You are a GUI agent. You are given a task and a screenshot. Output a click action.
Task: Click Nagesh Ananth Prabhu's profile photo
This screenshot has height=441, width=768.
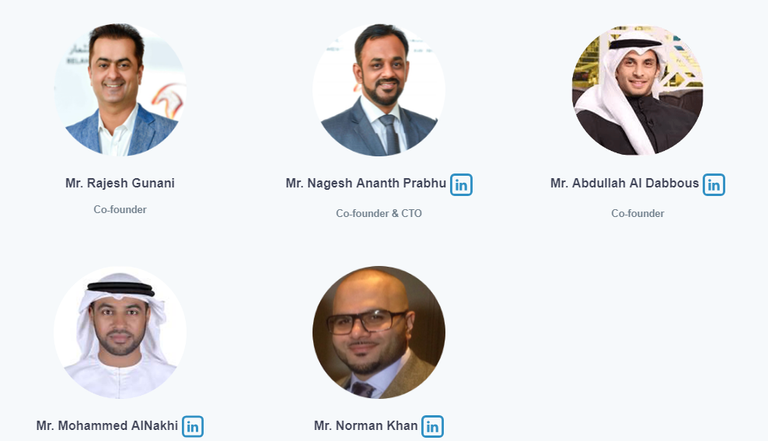point(379,90)
